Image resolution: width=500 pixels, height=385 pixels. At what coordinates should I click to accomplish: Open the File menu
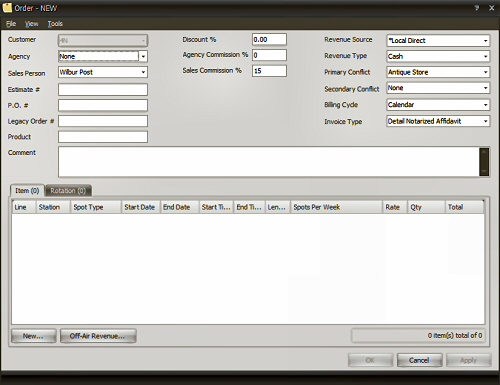point(11,24)
